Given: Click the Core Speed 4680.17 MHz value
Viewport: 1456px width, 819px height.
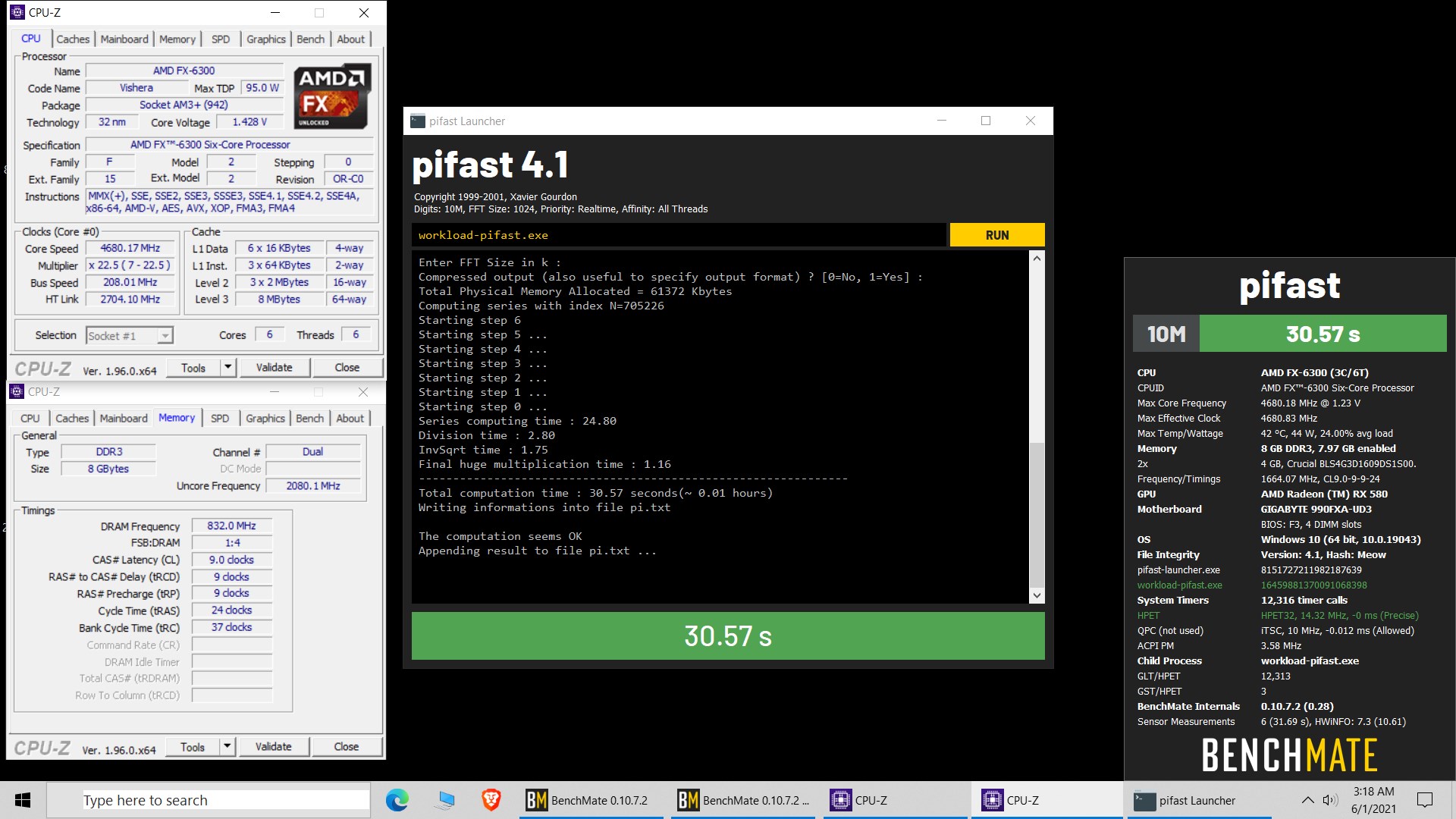Looking at the screenshot, I should 130,249.
